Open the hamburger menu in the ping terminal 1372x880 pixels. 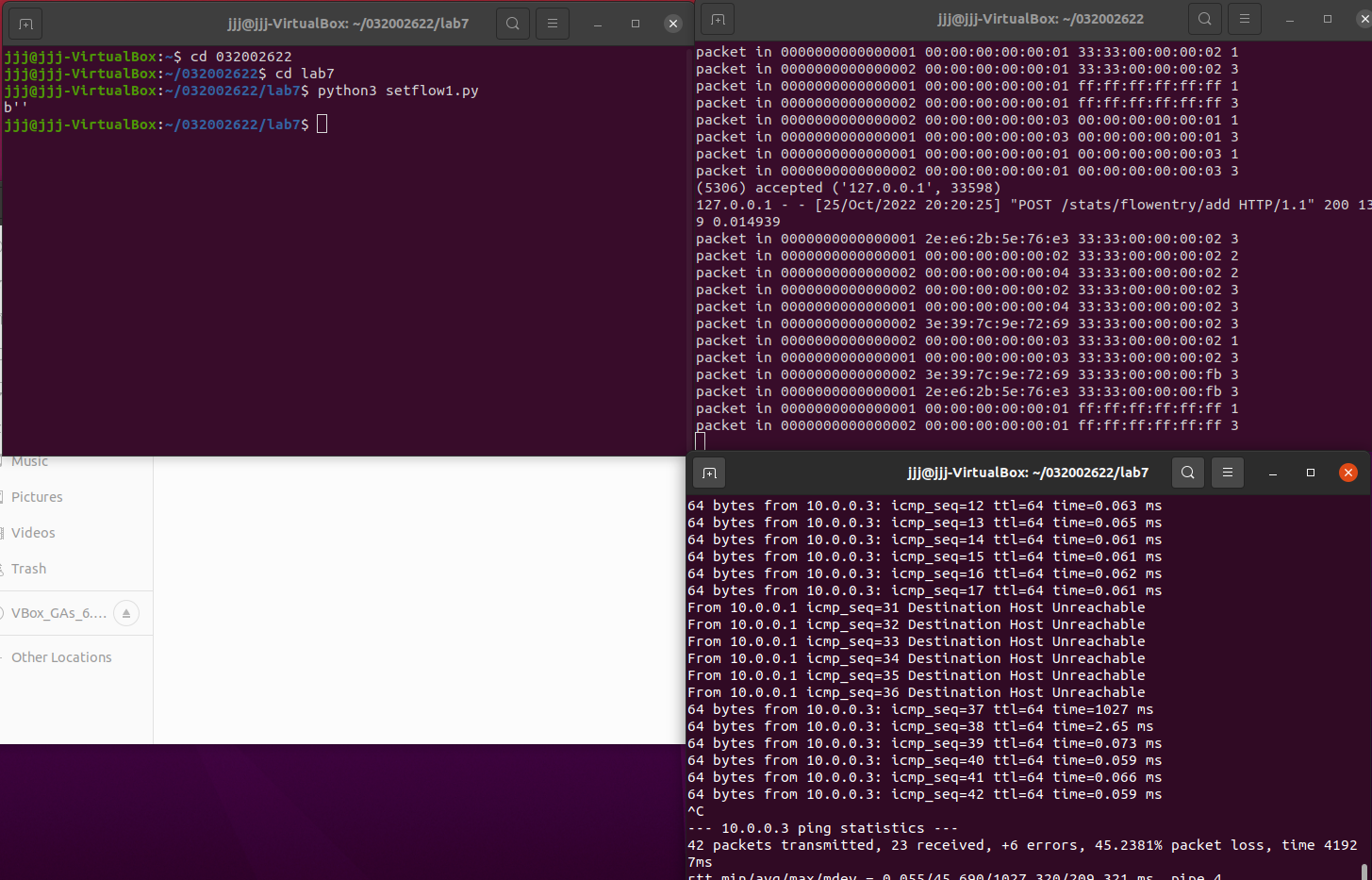pos(1228,473)
